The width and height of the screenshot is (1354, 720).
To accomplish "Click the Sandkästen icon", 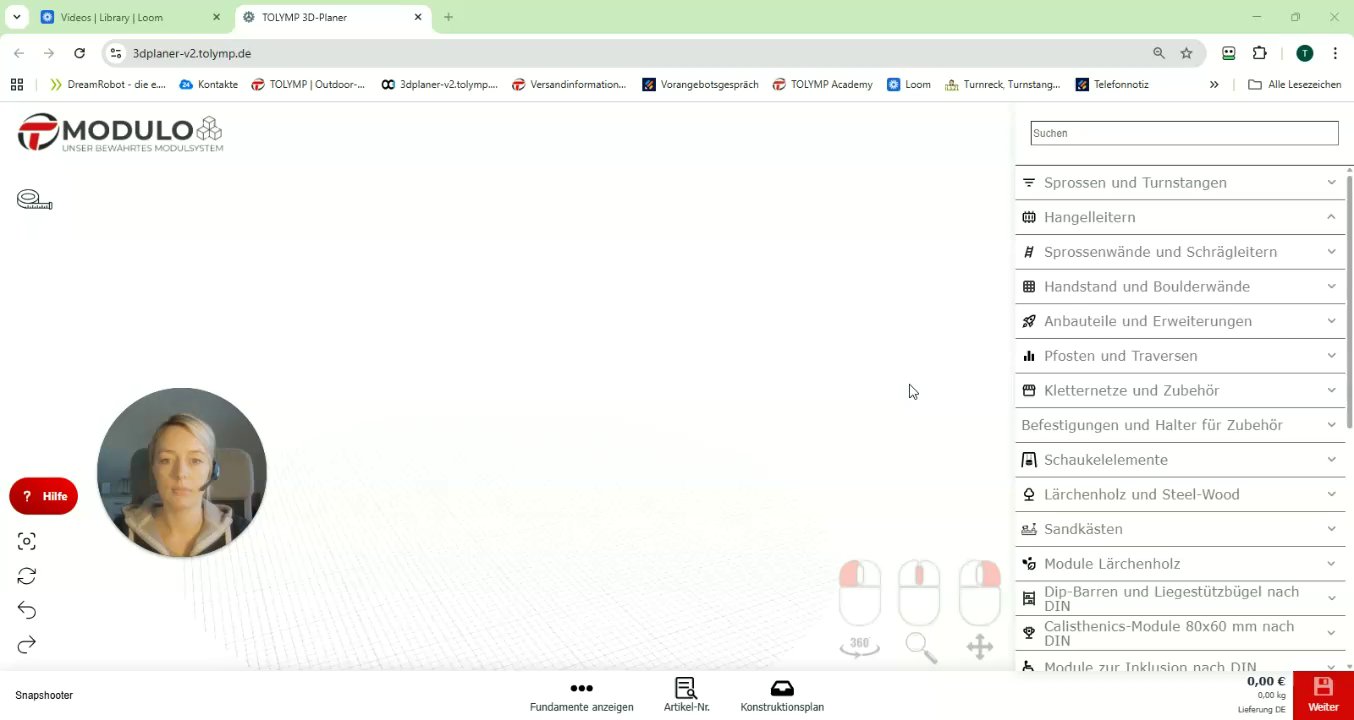I will pos(1029,529).
